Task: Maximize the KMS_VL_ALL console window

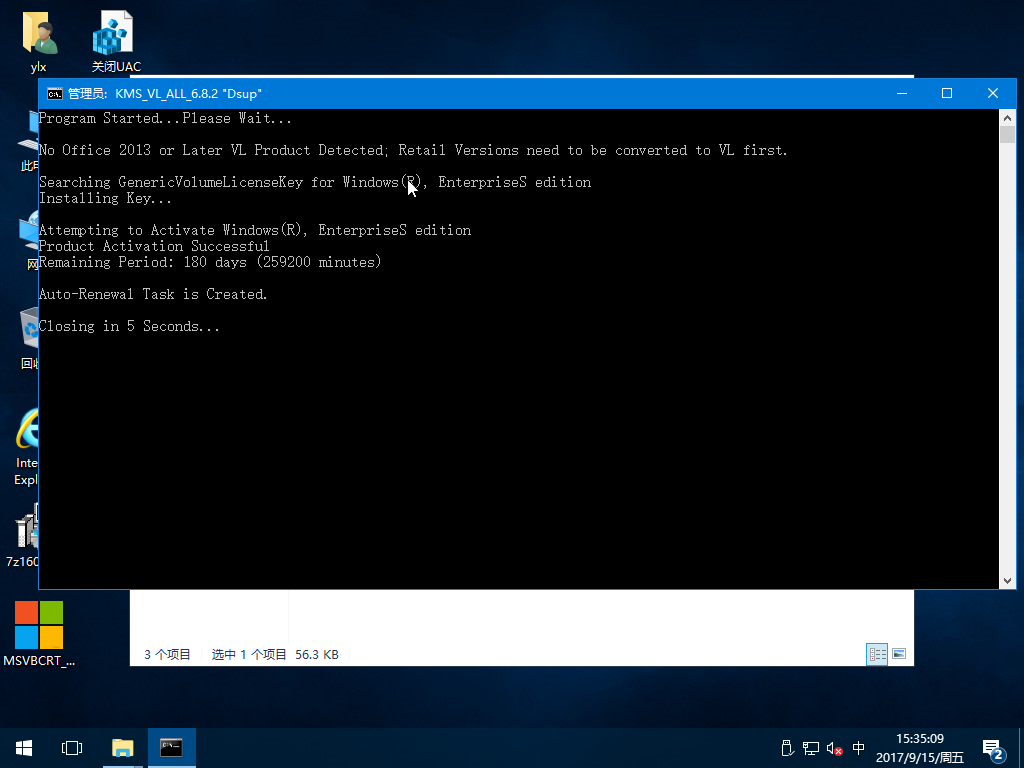Action: [947, 93]
